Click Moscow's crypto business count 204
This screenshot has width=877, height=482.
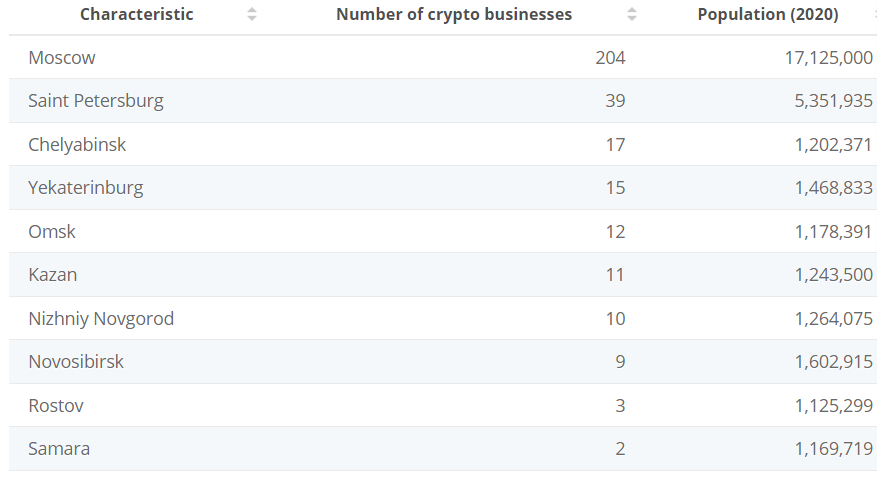[610, 58]
